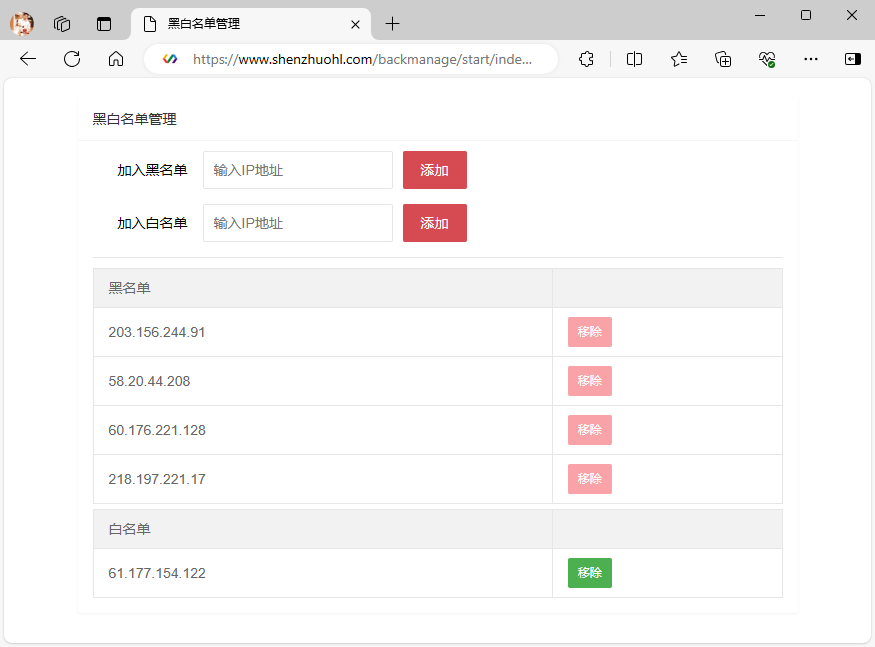
Task: Open the browser extensions puzzle icon
Action: pyautogui.click(x=587, y=59)
